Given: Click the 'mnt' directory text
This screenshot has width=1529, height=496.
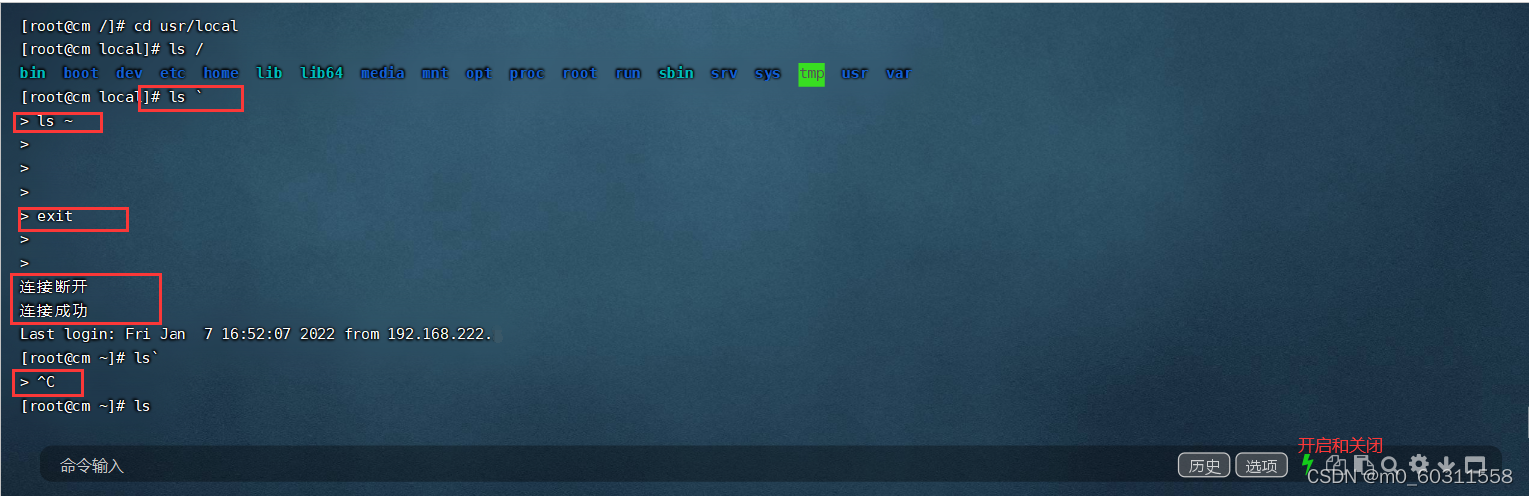Looking at the screenshot, I should pyautogui.click(x=435, y=73).
